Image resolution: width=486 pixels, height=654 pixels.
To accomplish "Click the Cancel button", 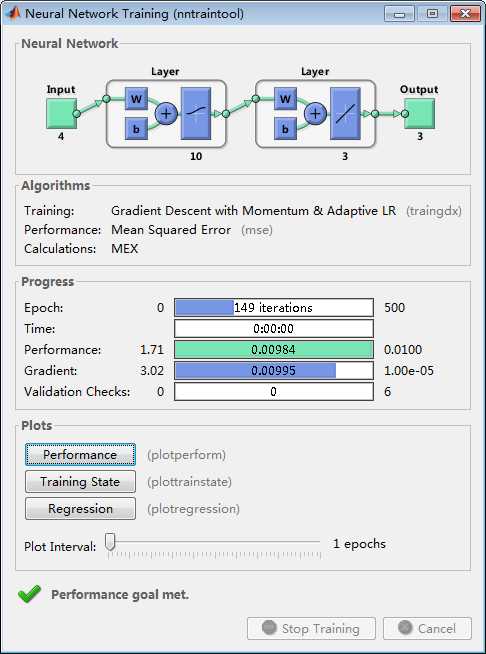I will (x=427, y=629).
